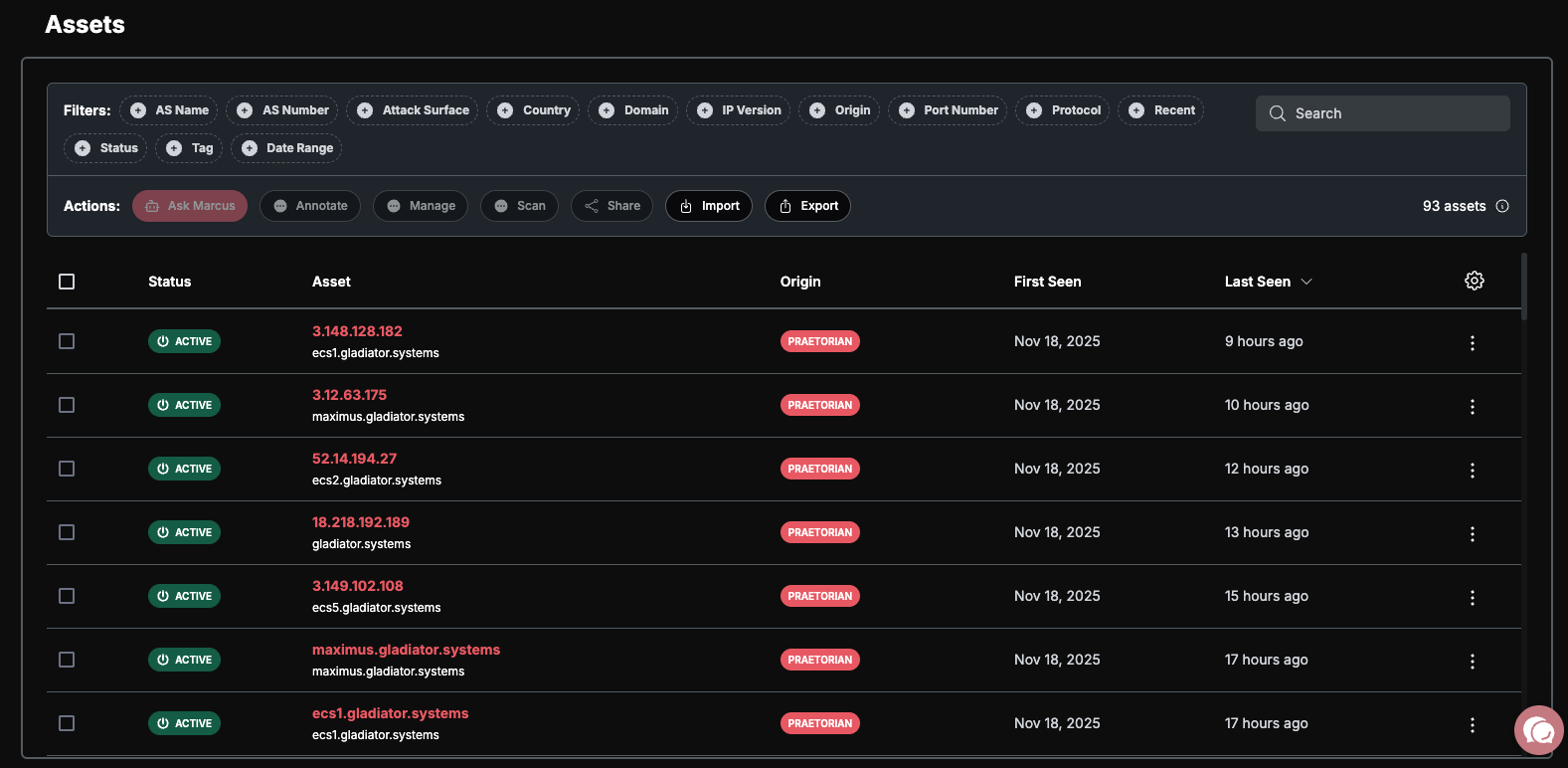1568x768 pixels.
Task: Open the Status filter
Action: 105,148
